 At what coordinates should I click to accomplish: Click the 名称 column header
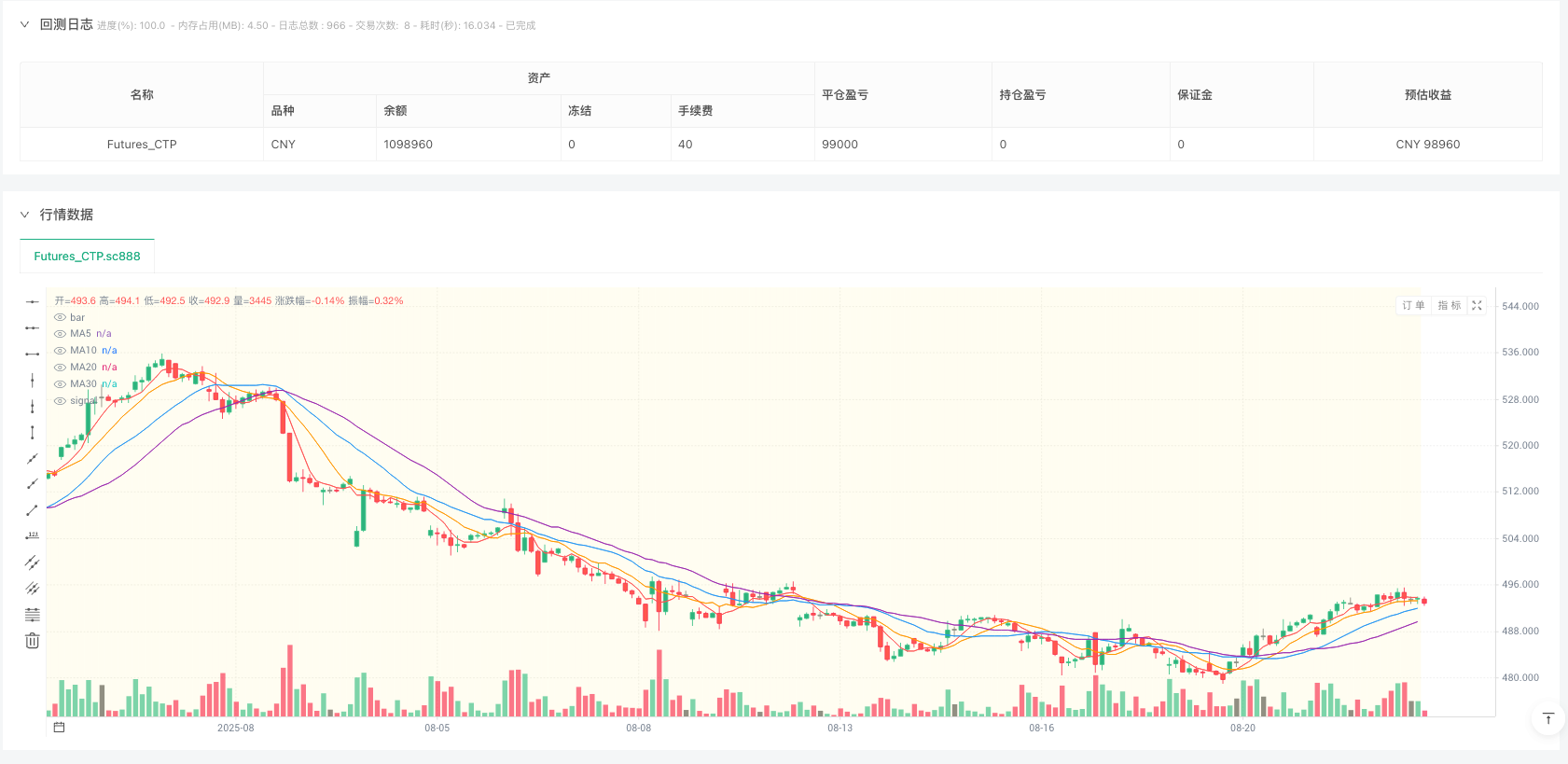pos(142,95)
